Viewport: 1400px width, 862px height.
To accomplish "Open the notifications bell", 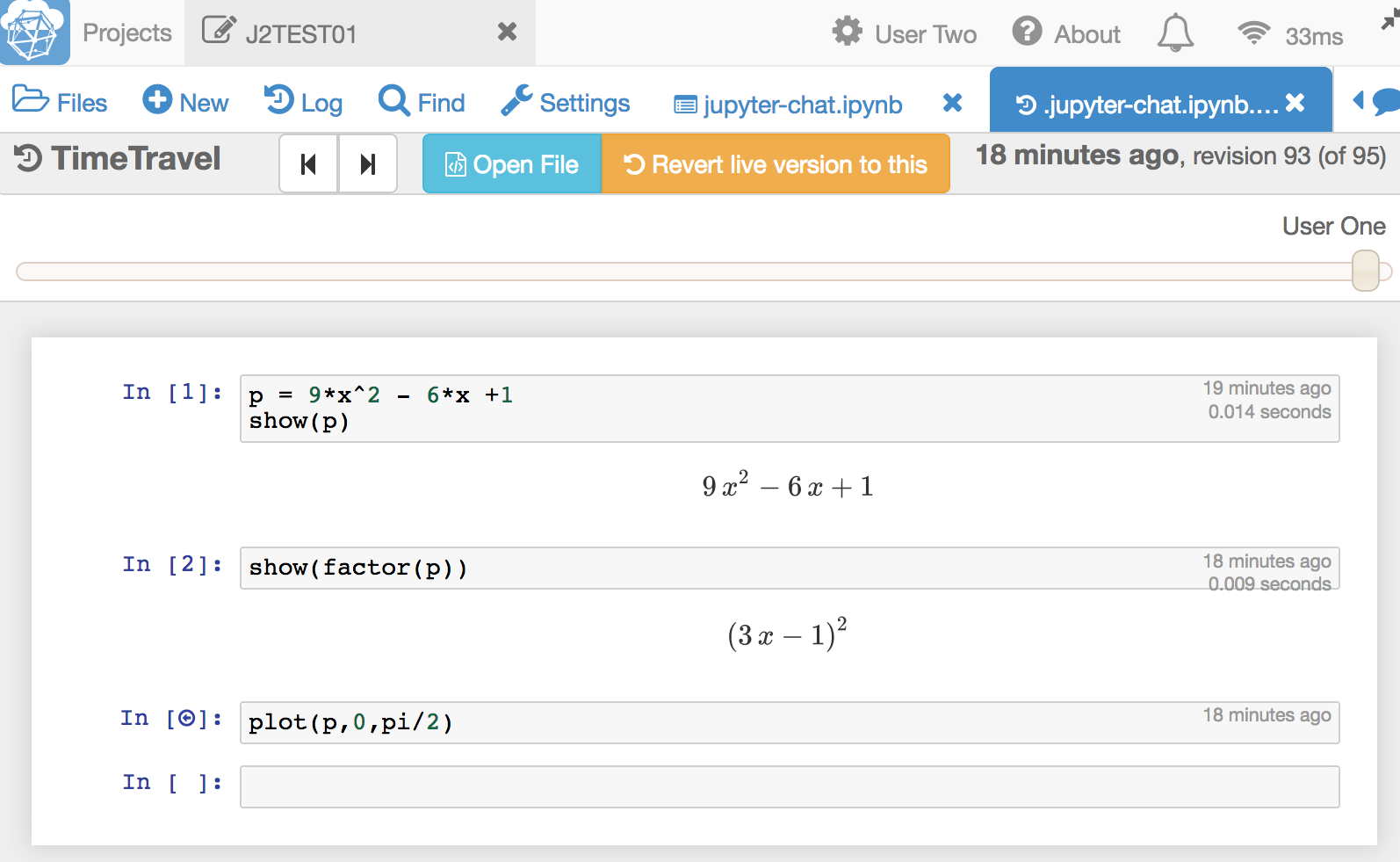I will pos(1174,33).
